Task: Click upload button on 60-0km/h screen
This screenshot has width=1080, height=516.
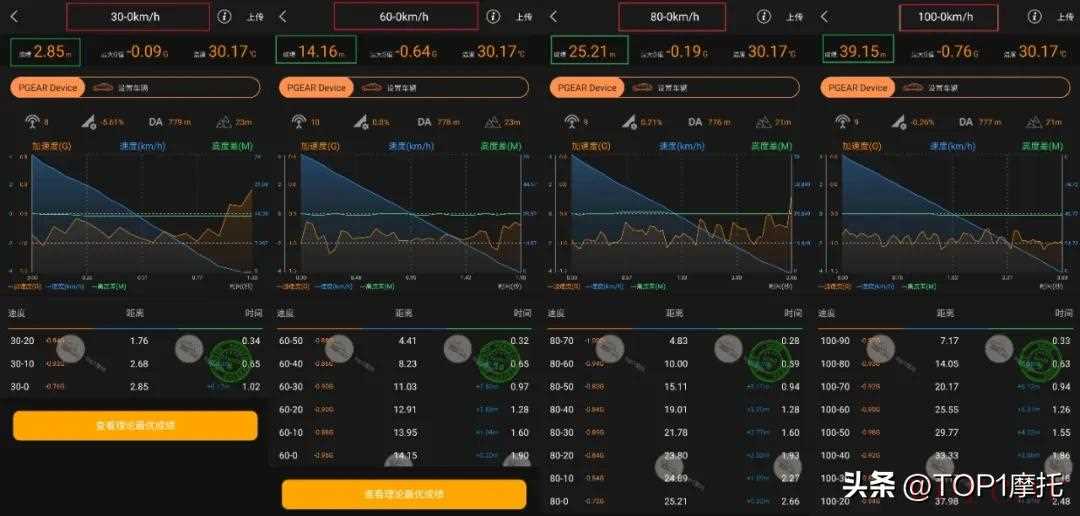Action: point(523,17)
